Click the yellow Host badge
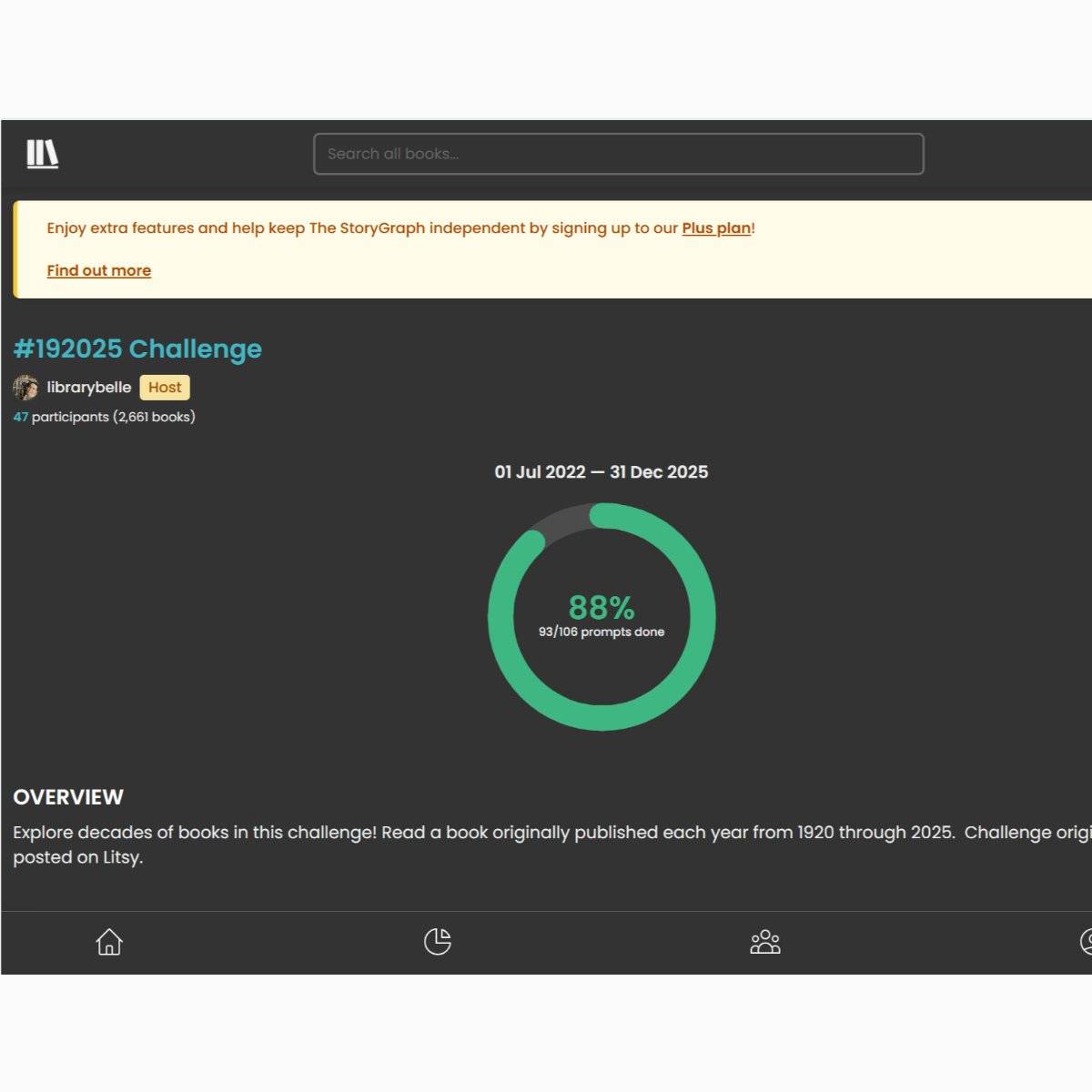 165,388
